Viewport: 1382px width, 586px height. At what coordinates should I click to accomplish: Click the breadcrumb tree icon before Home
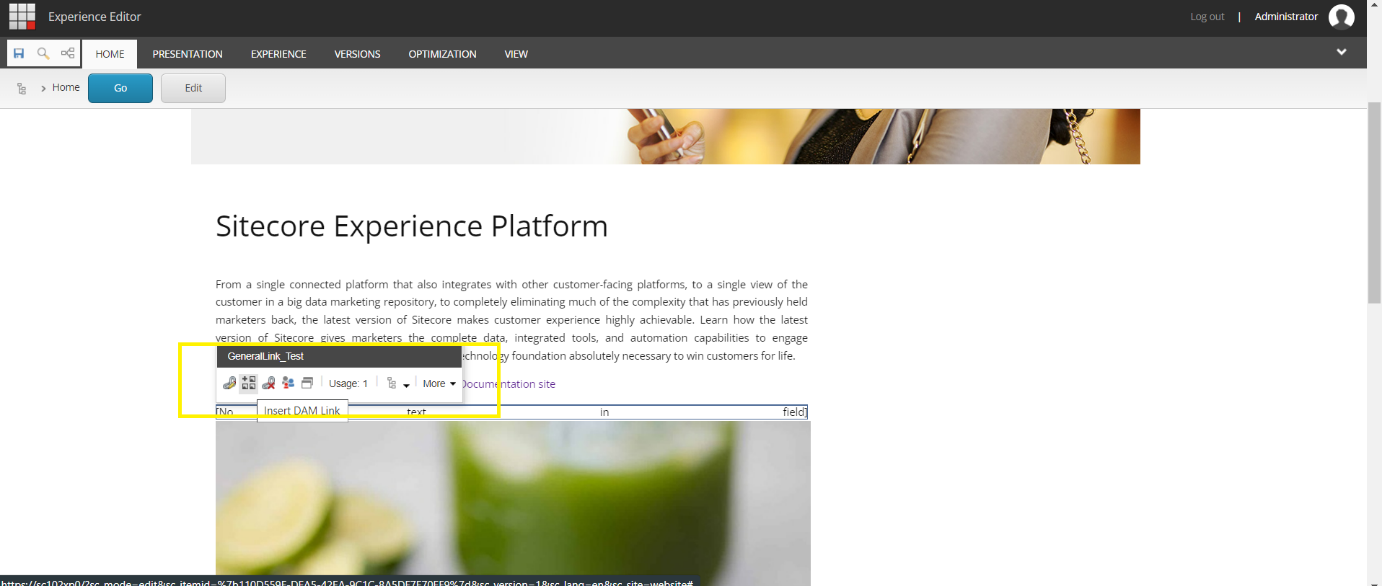22,88
